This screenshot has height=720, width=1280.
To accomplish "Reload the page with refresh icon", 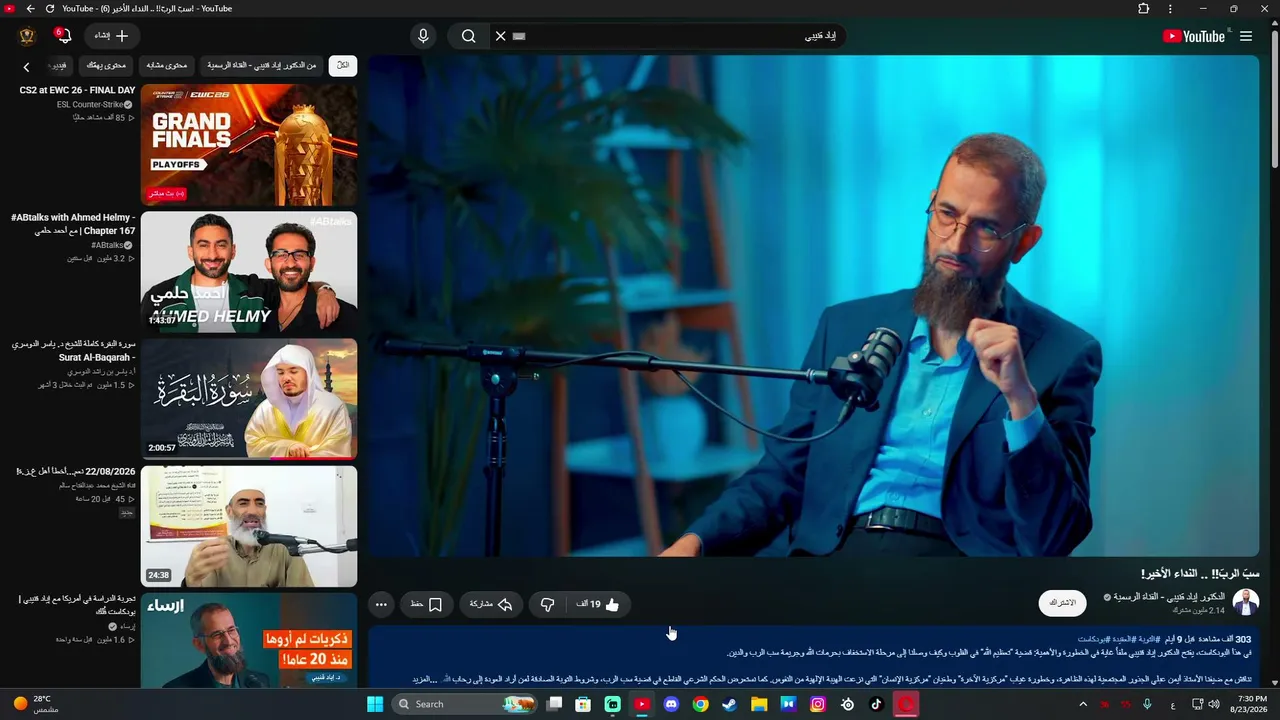I will pos(50,9).
